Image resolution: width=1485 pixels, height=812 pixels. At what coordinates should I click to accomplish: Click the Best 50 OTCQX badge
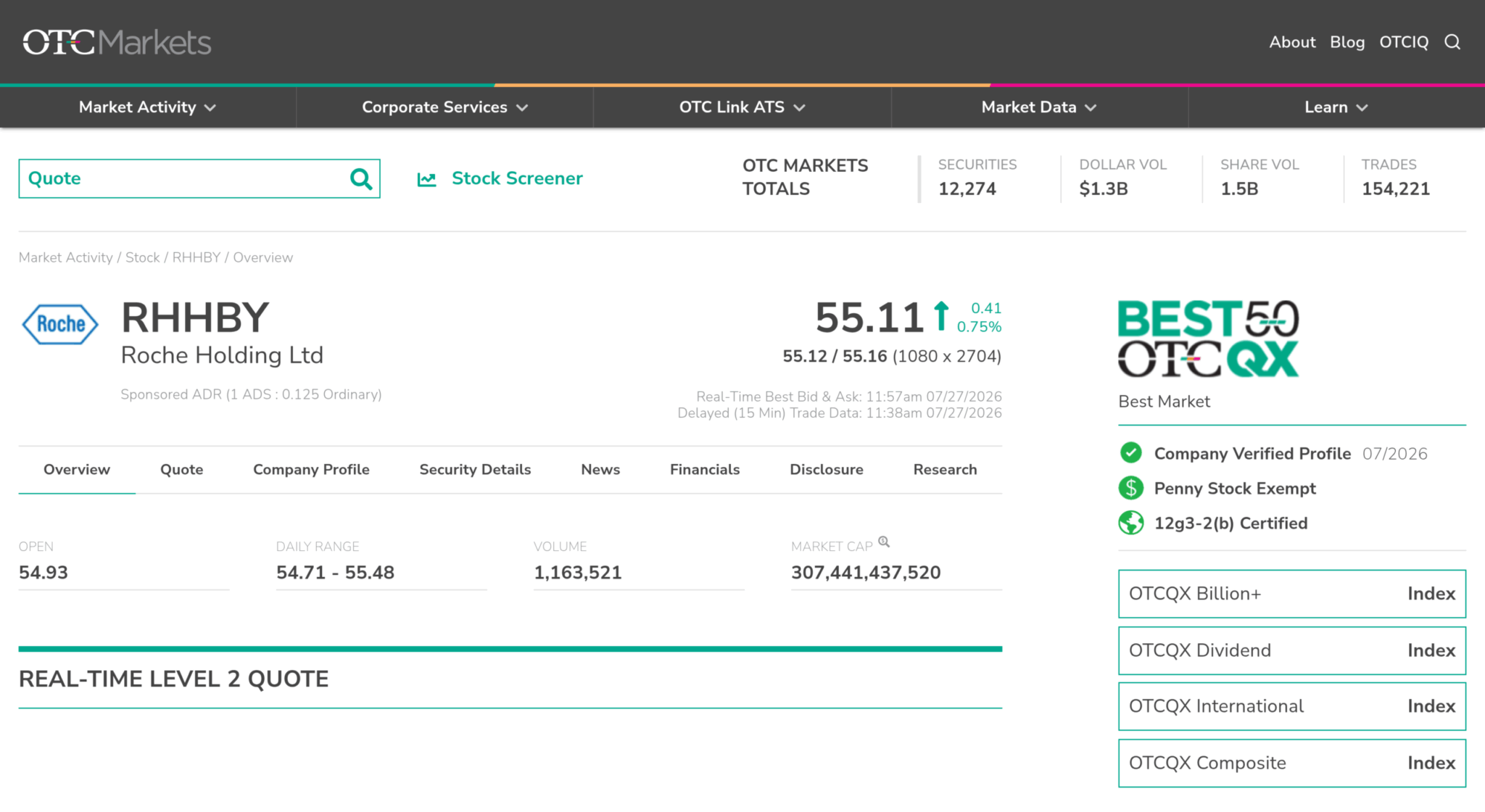[x=1208, y=339]
